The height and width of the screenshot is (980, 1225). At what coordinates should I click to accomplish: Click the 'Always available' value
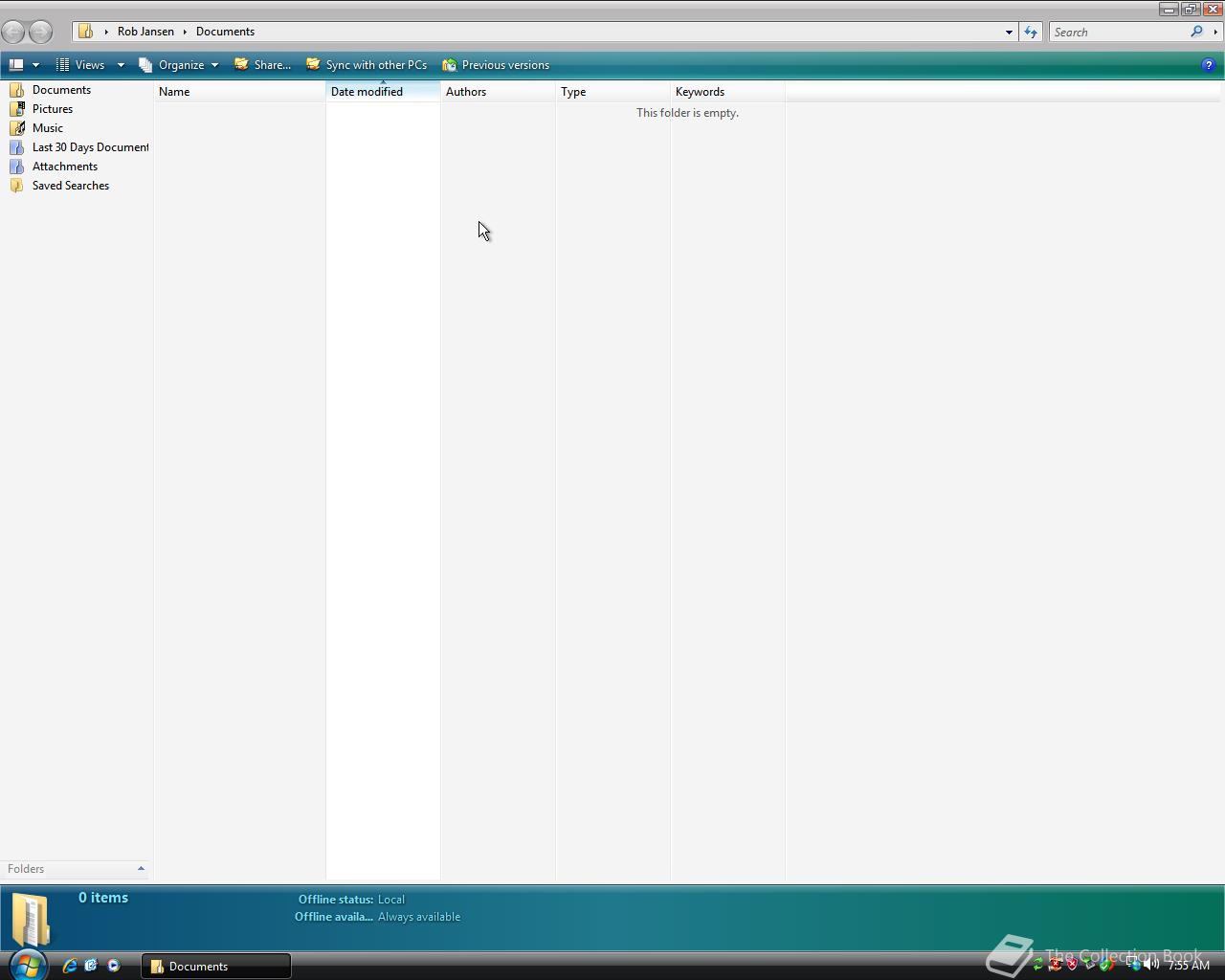tap(419, 917)
